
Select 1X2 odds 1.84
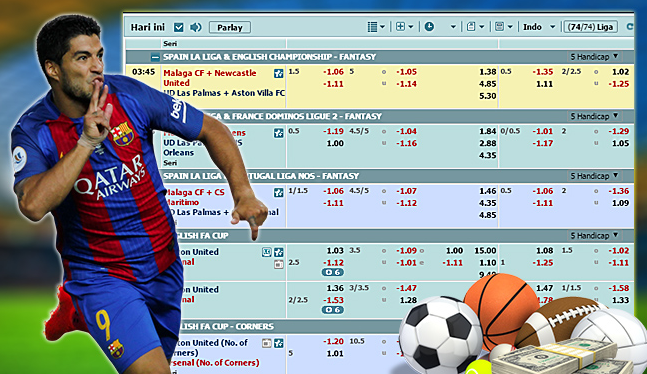pos(487,131)
